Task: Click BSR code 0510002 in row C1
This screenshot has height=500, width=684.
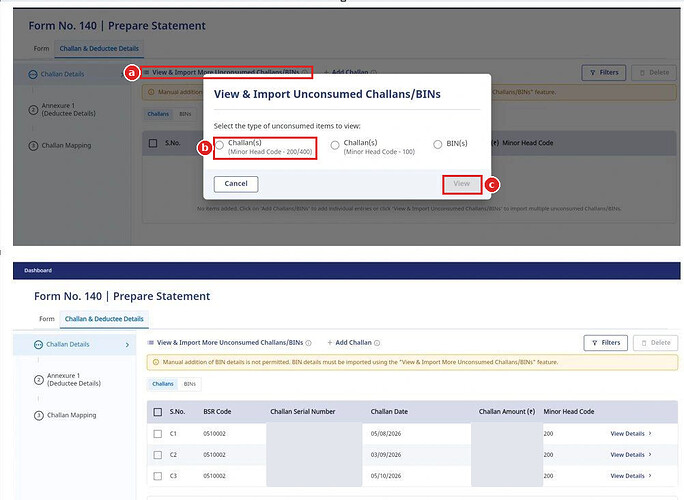Action: (214, 434)
